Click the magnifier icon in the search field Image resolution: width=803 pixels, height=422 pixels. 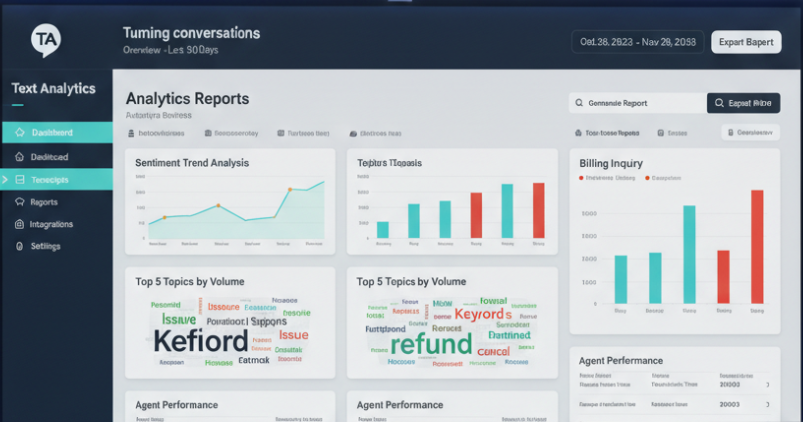[x=577, y=103]
